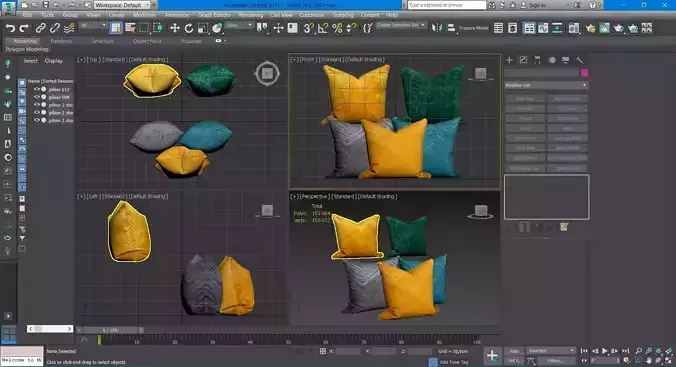The width and height of the screenshot is (676, 367).
Task: Select the Place object tool
Action: pyautogui.click(x=217, y=28)
